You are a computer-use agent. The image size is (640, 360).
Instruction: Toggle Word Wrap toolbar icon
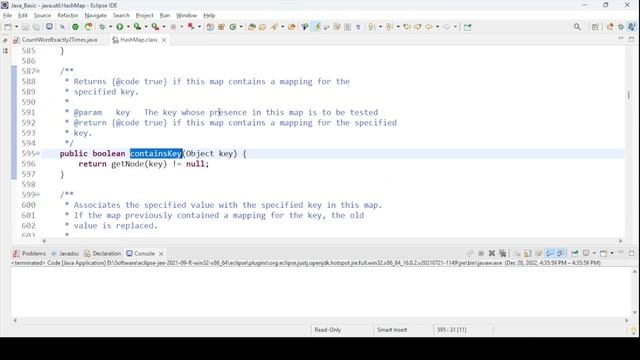pyautogui.click(x=327, y=27)
